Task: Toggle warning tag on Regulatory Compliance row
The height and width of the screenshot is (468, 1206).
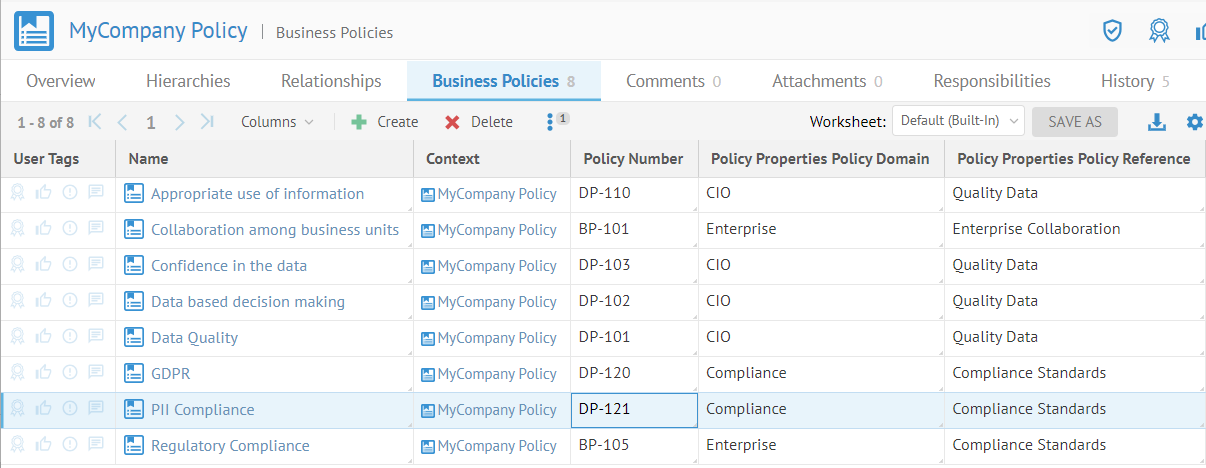Action: point(70,445)
